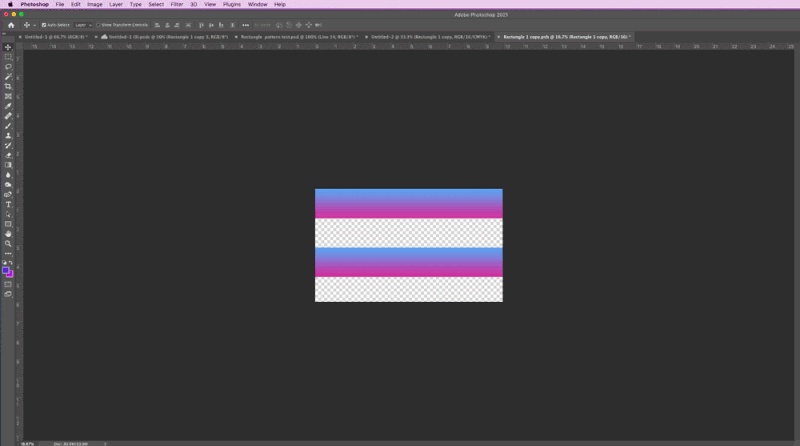This screenshot has width=800, height=446.
Task: Open the Select menu
Action: 156,4
